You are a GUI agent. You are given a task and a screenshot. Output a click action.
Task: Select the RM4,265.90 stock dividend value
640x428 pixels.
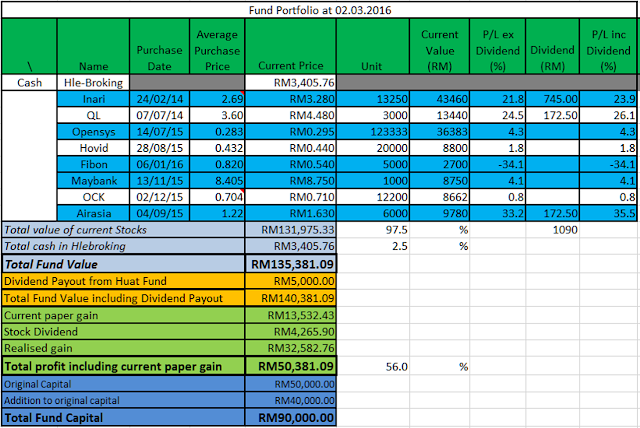tap(291, 331)
